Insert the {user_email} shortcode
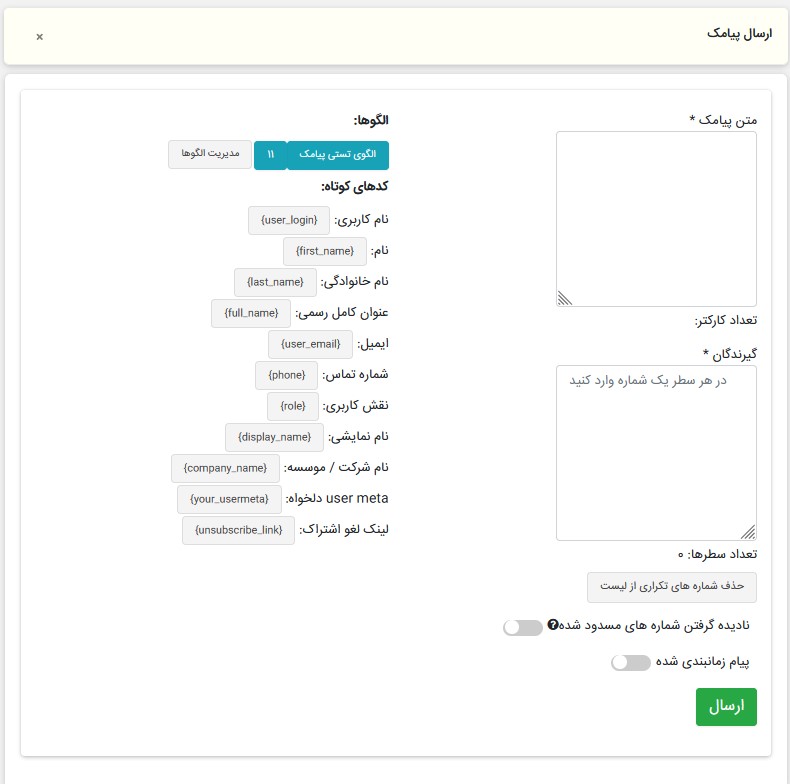Image resolution: width=790 pixels, height=784 pixels. [x=310, y=344]
